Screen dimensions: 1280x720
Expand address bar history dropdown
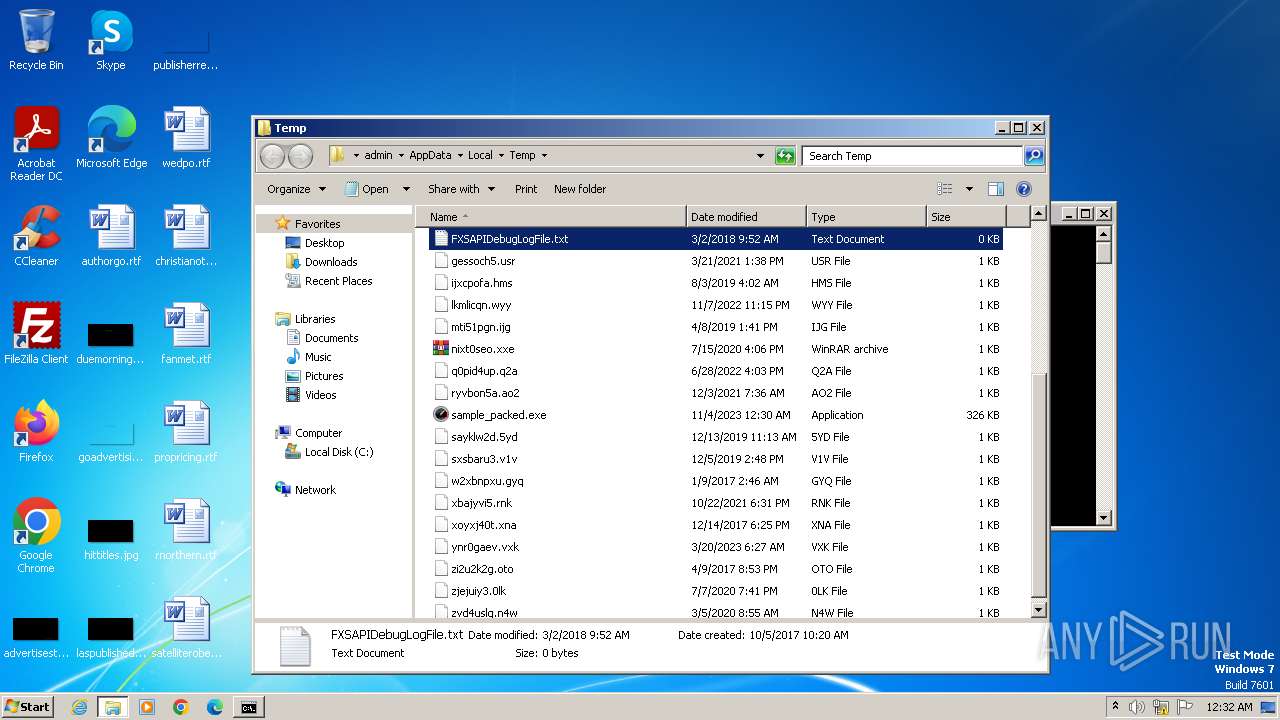point(761,156)
